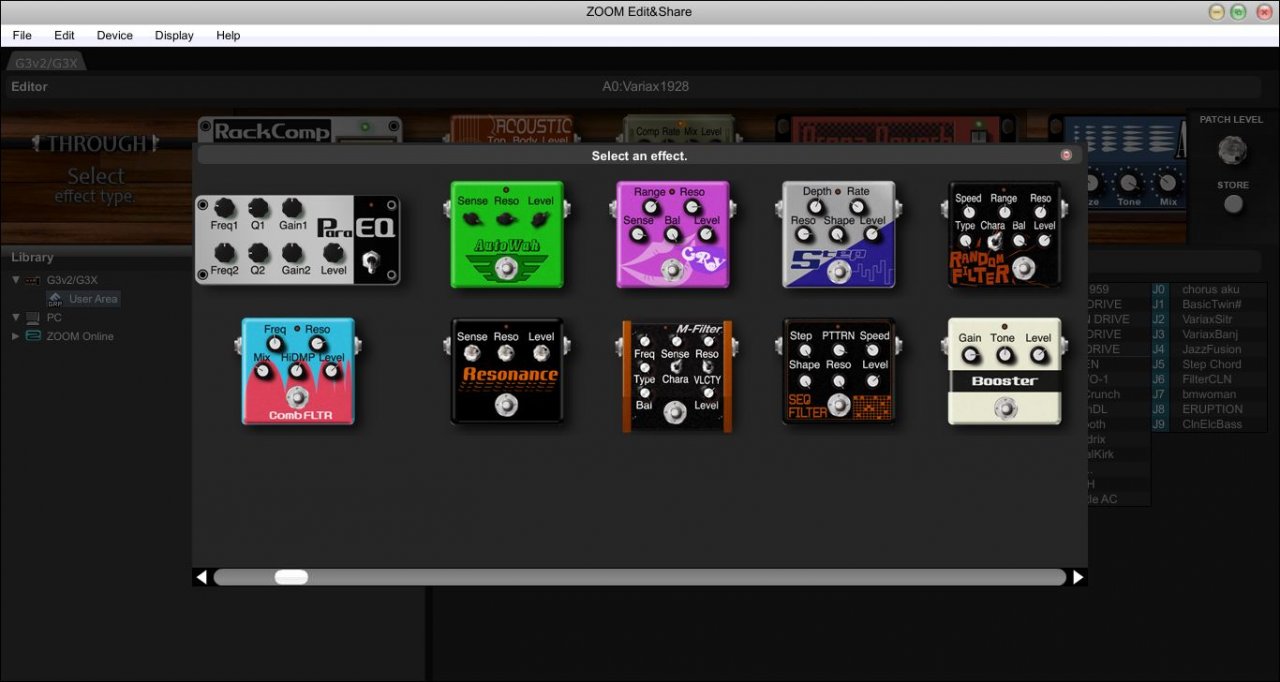
Task: Select the Comb FLTR pedal
Action: (298, 372)
